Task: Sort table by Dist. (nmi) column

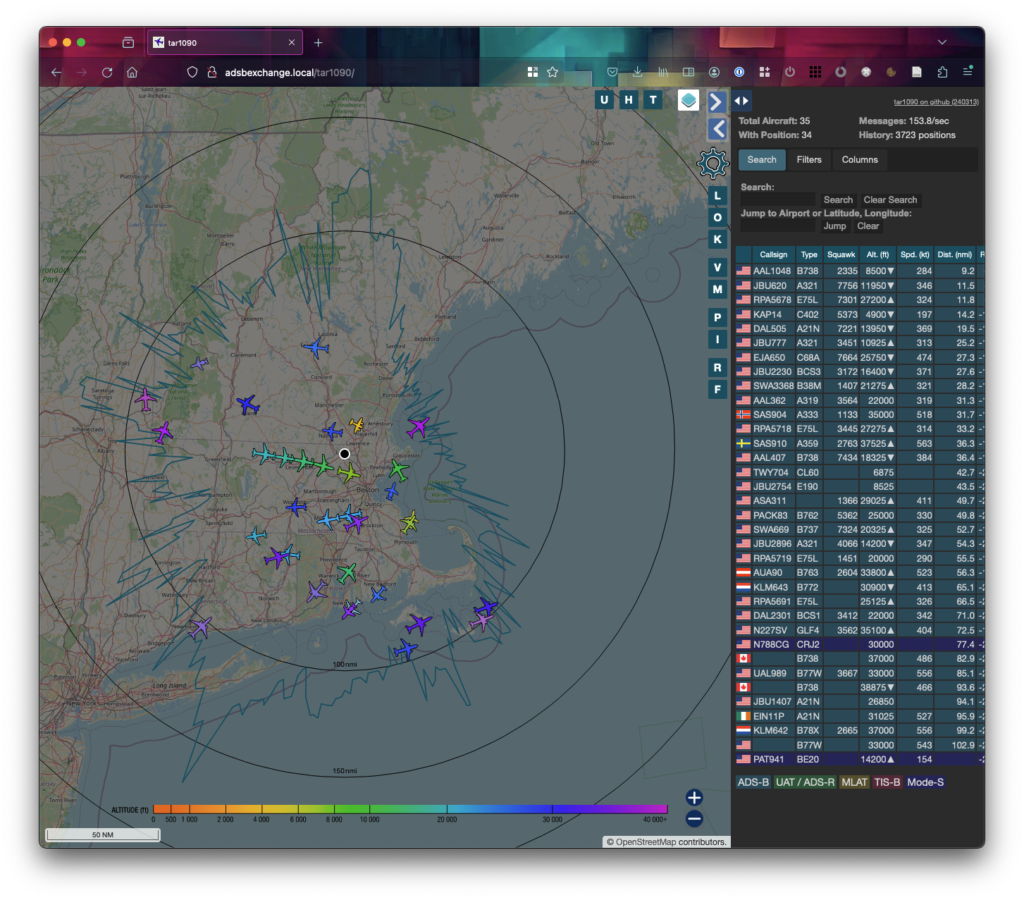Action: tap(954, 255)
